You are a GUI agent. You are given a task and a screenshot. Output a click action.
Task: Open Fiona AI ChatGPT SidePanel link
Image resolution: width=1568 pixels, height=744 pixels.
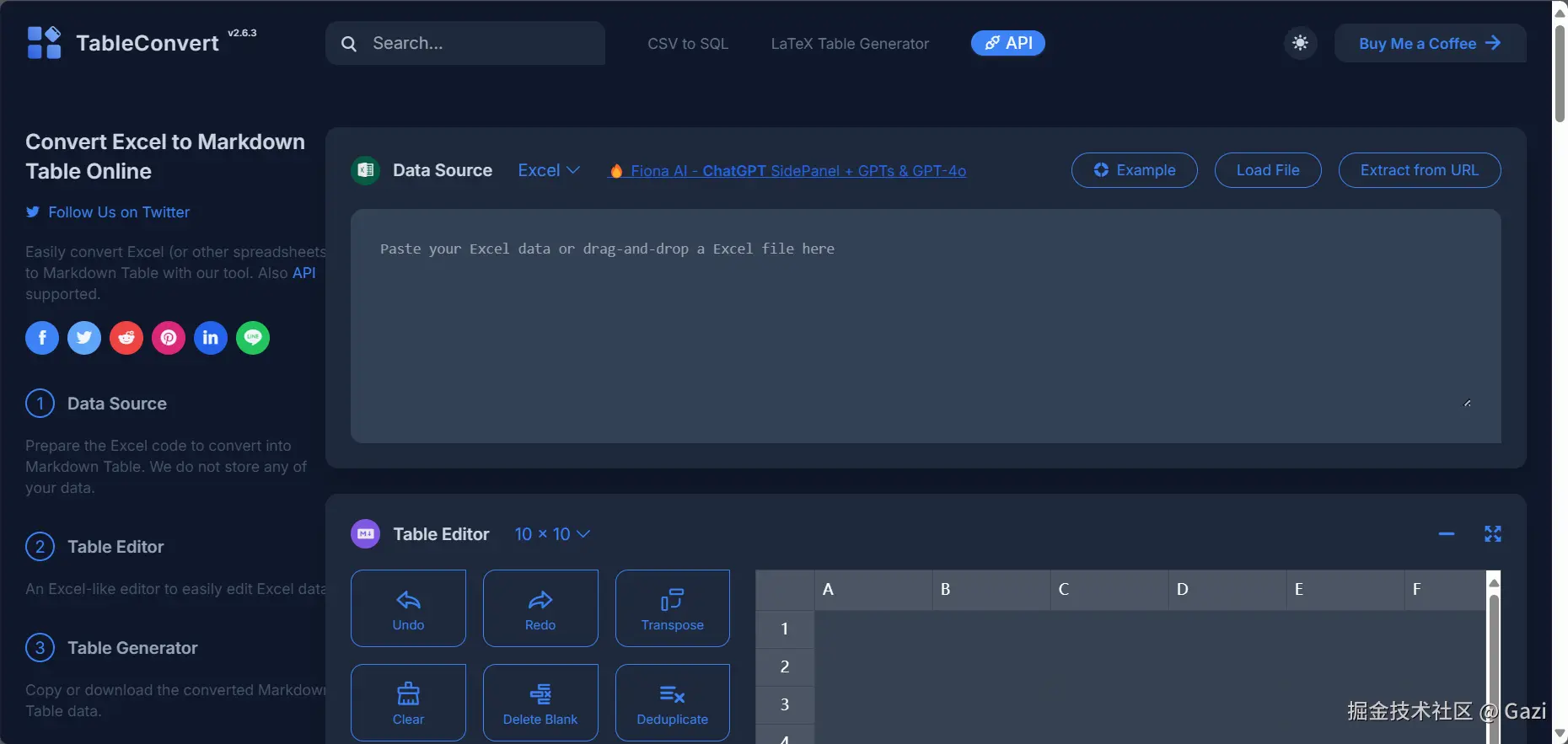[x=787, y=171]
